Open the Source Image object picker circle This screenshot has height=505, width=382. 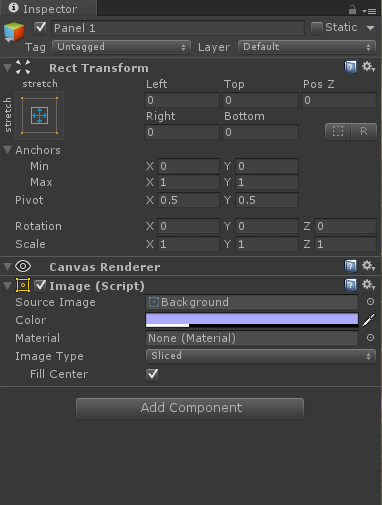coord(370,302)
